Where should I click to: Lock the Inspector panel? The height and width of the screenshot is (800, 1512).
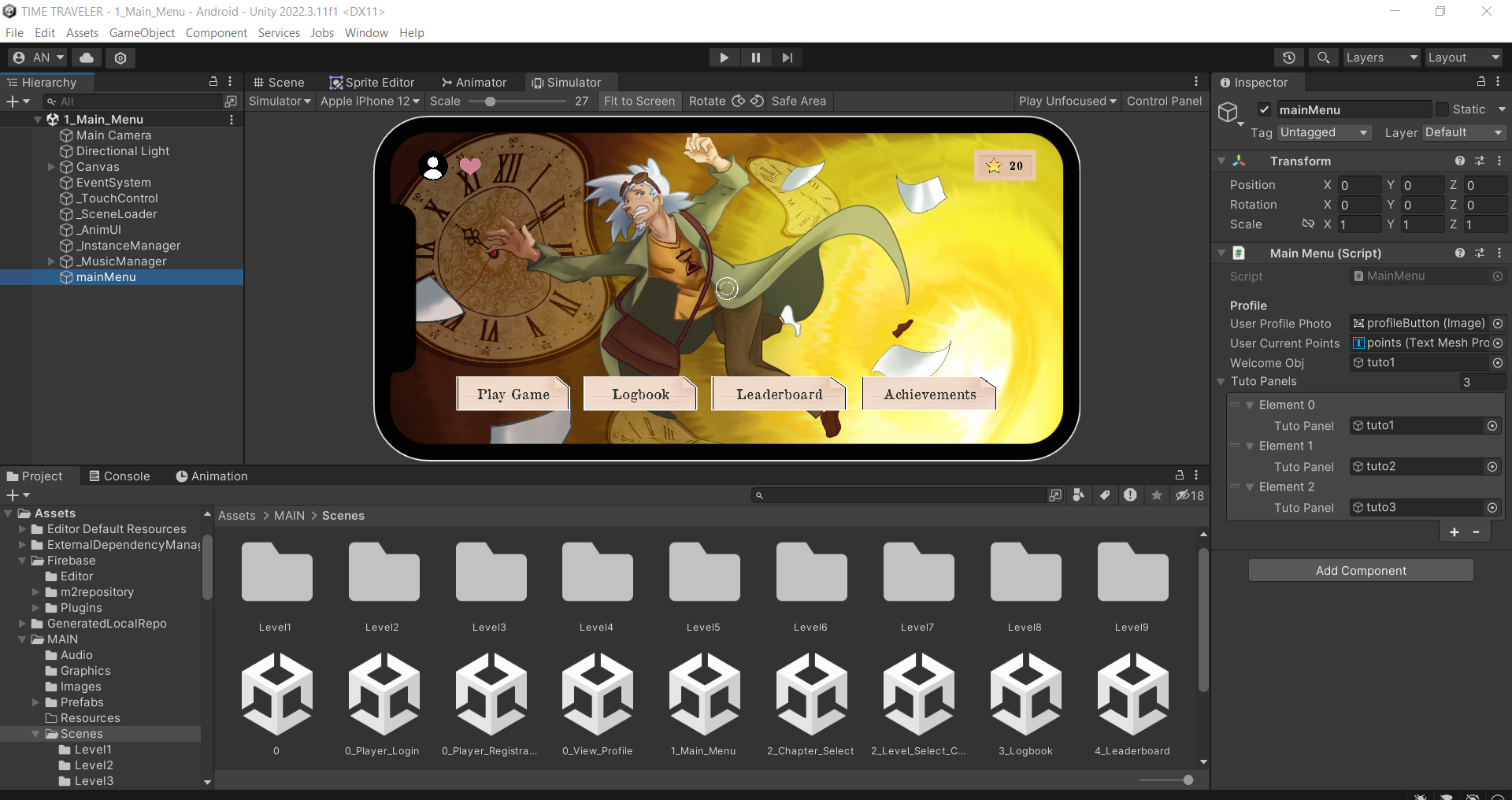click(x=1480, y=82)
